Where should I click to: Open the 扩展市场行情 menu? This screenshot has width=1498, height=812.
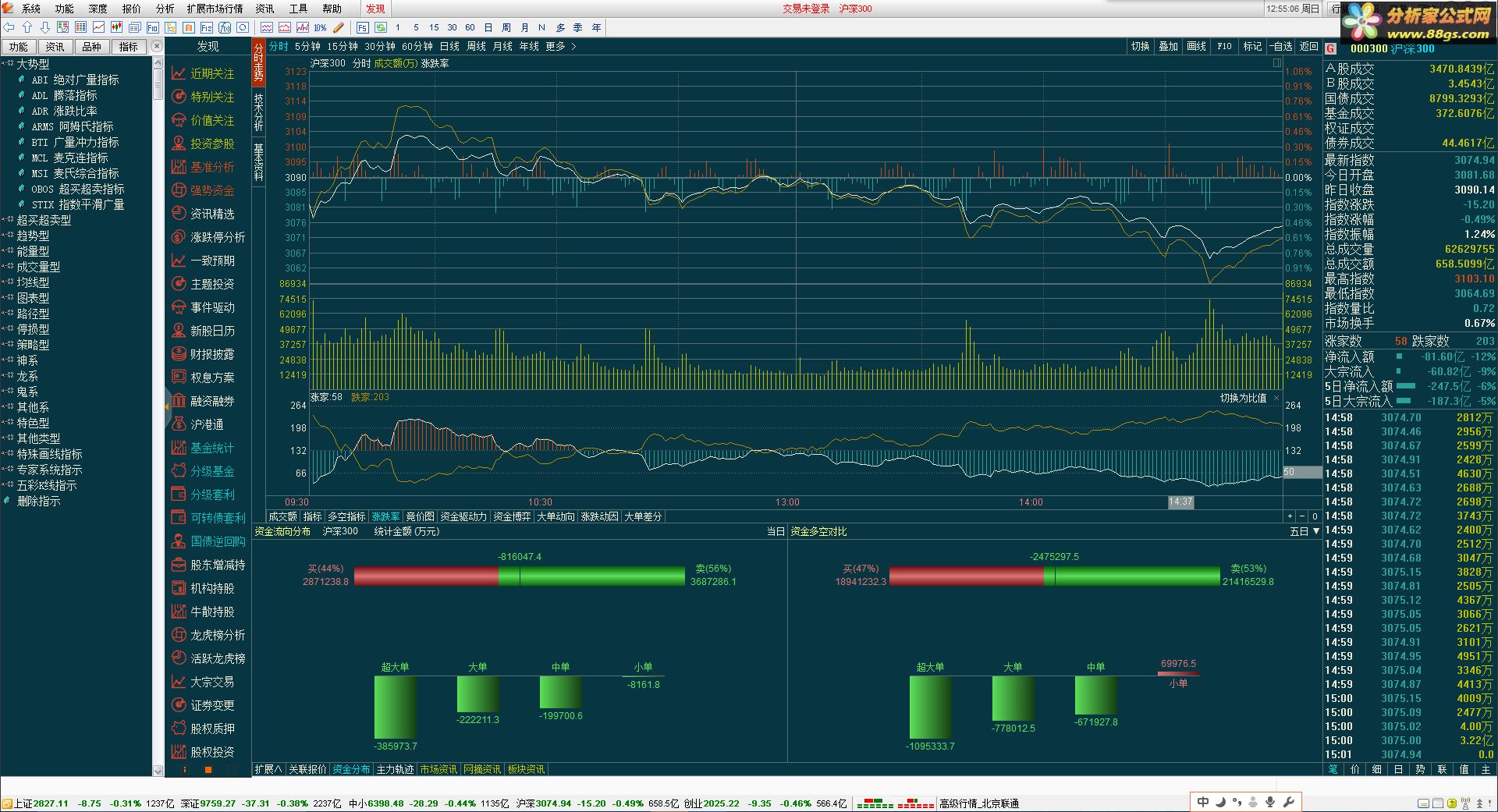pyautogui.click(x=215, y=9)
